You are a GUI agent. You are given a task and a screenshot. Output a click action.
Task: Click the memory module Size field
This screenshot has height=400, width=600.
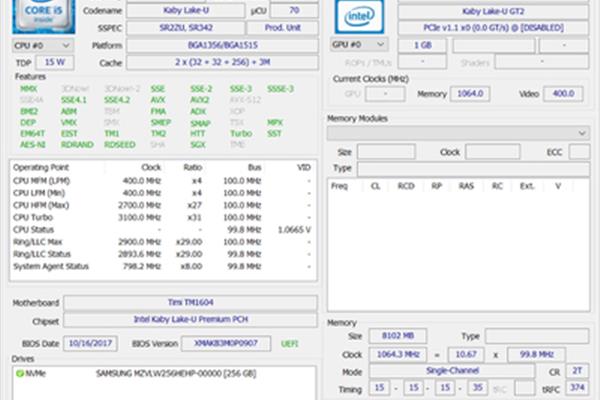[386, 152]
